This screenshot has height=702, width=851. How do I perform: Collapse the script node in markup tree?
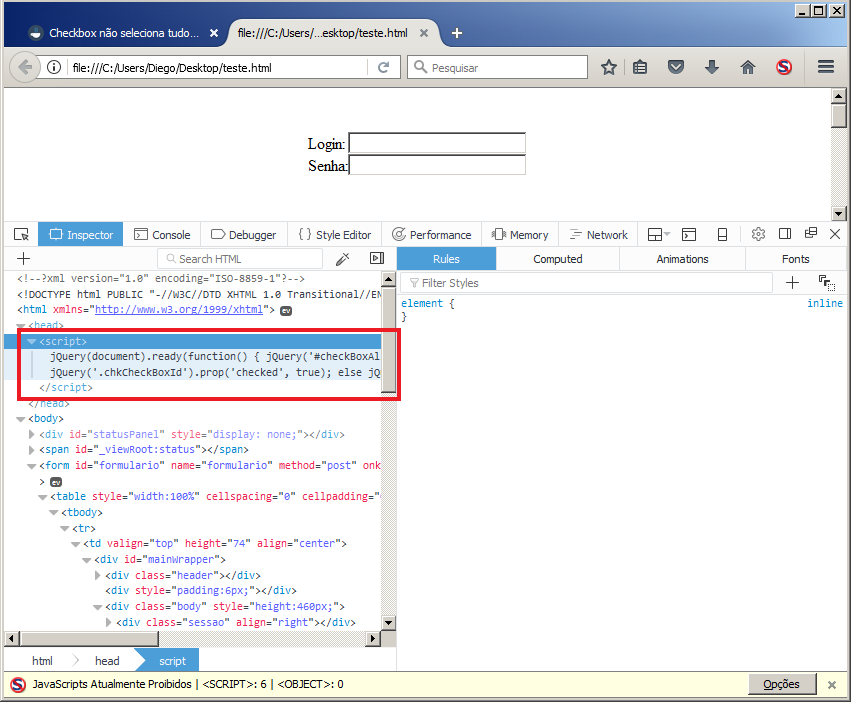point(31,341)
